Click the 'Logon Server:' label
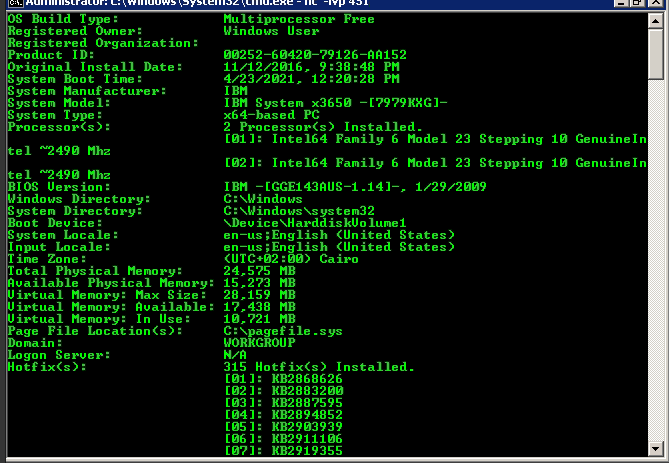 (59, 355)
